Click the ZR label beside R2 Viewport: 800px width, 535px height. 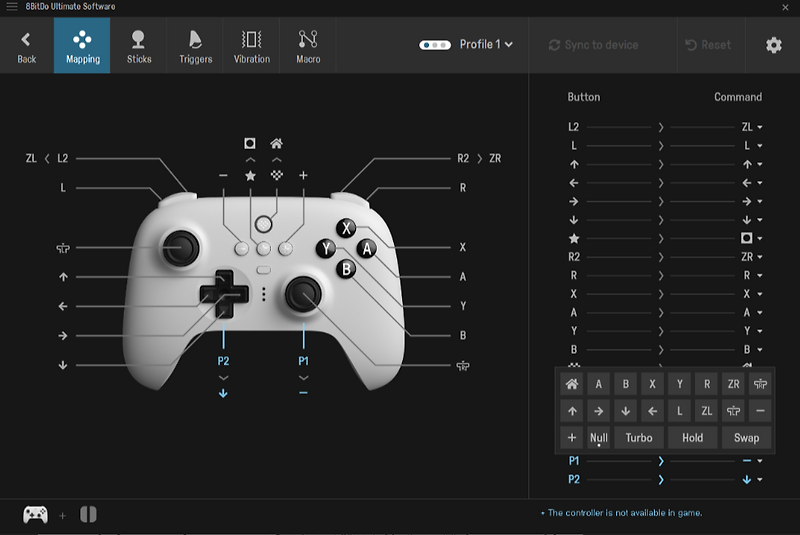tap(495, 159)
